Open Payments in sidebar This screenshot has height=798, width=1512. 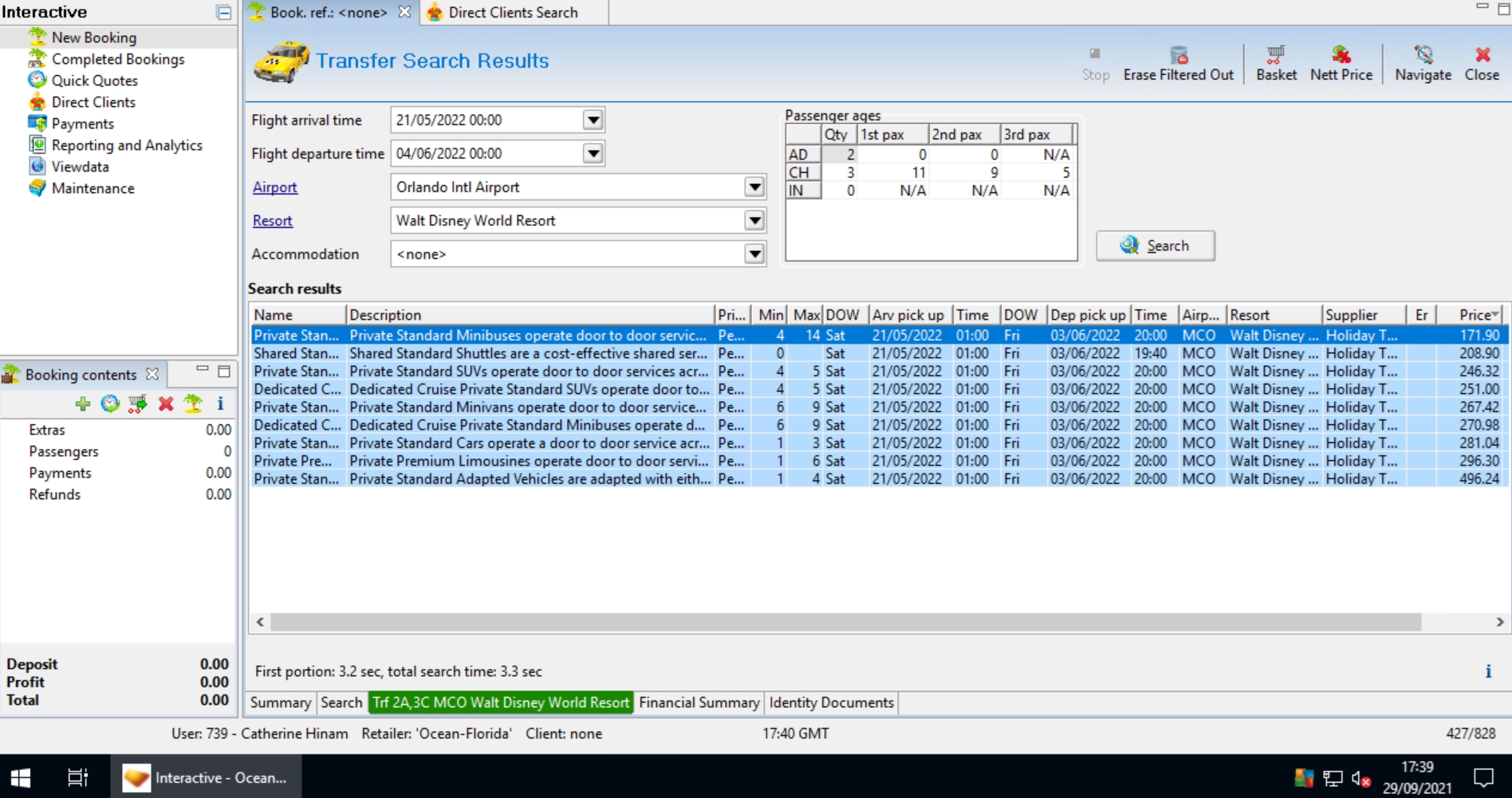(x=83, y=124)
